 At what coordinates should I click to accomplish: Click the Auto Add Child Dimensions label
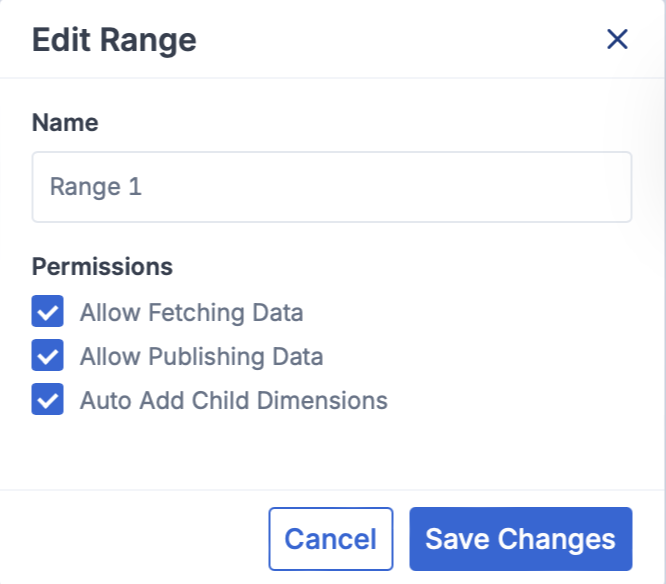(x=233, y=401)
